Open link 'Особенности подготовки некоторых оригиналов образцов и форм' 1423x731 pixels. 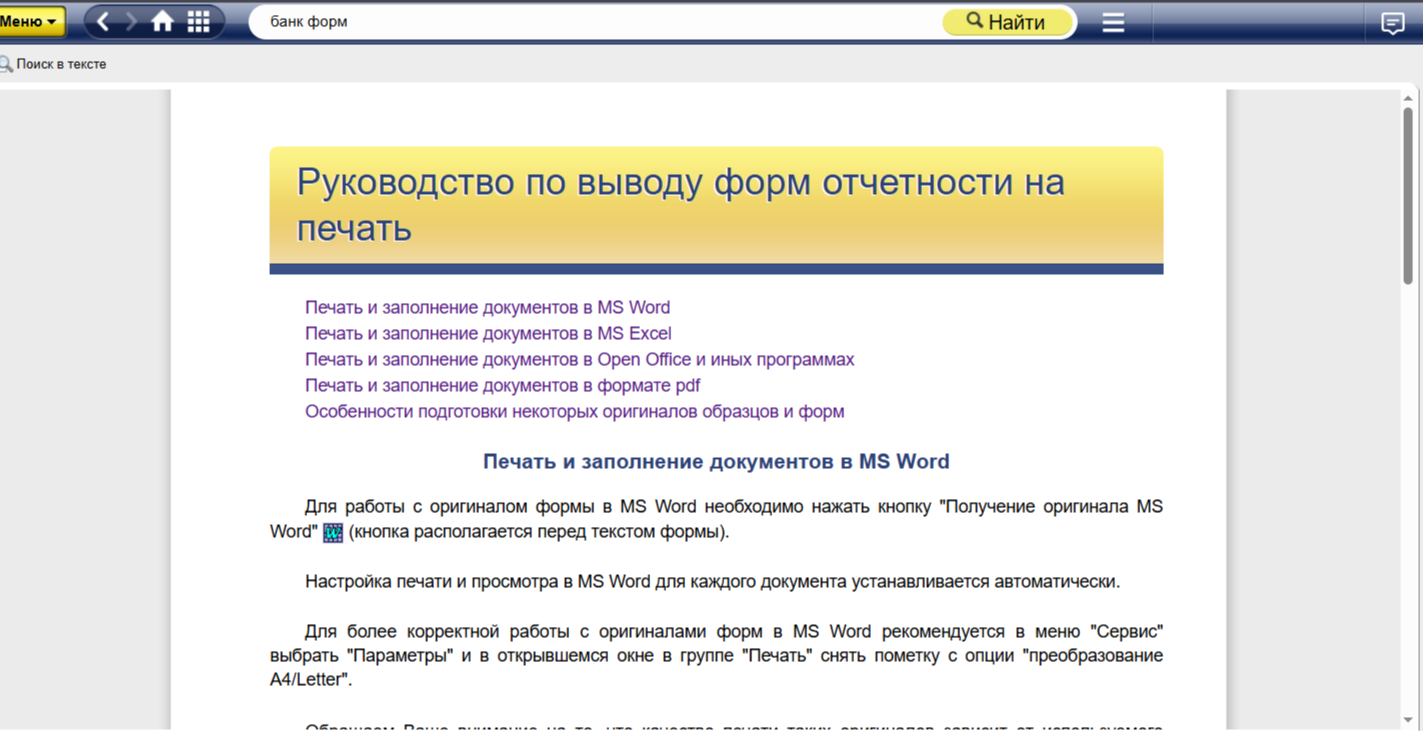pyautogui.click(x=574, y=411)
